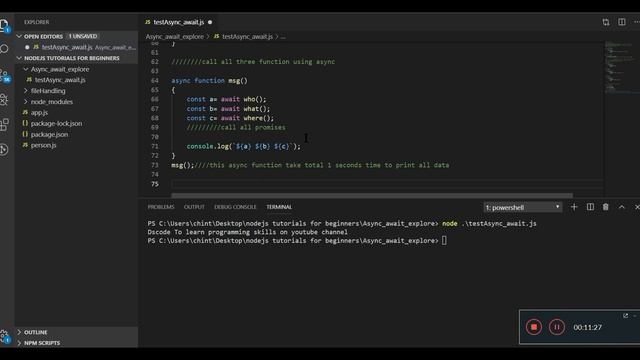The image size is (640, 360).
Task: Select the powershell terminal dropdown
Action: pos(522,207)
